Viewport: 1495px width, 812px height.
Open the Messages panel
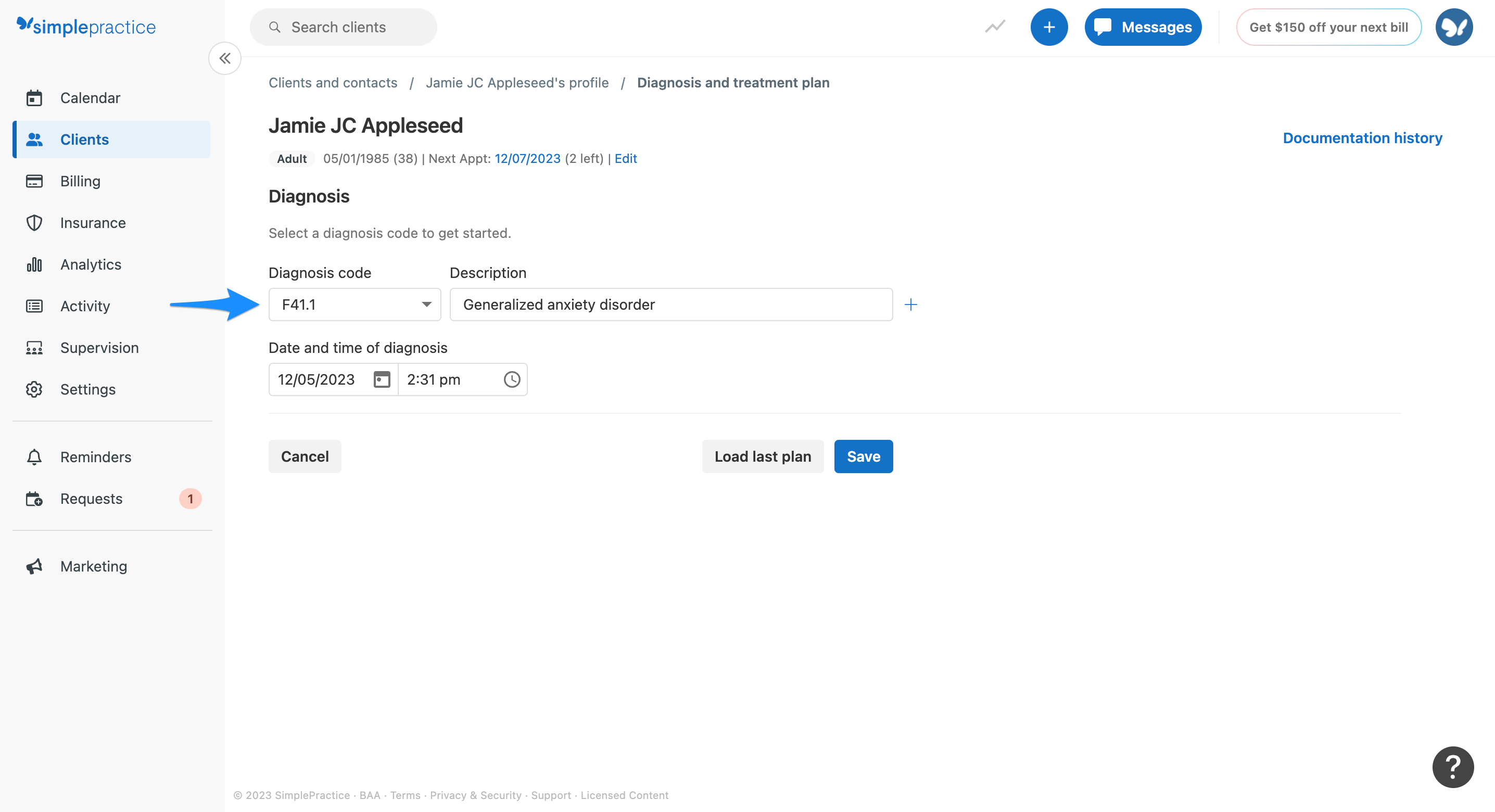(x=1142, y=27)
